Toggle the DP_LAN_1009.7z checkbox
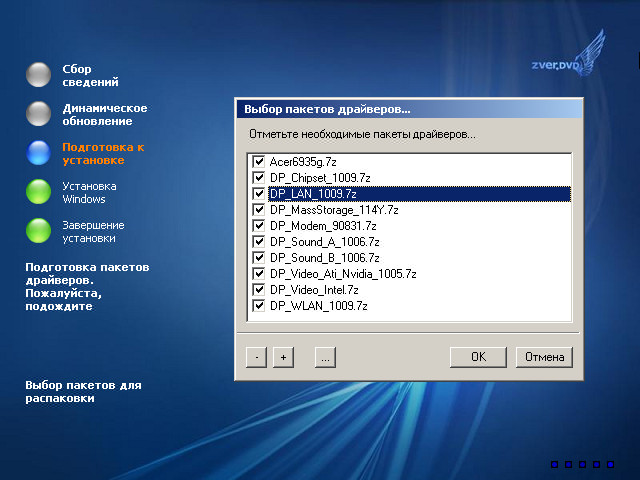The image size is (640, 480). [258, 193]
